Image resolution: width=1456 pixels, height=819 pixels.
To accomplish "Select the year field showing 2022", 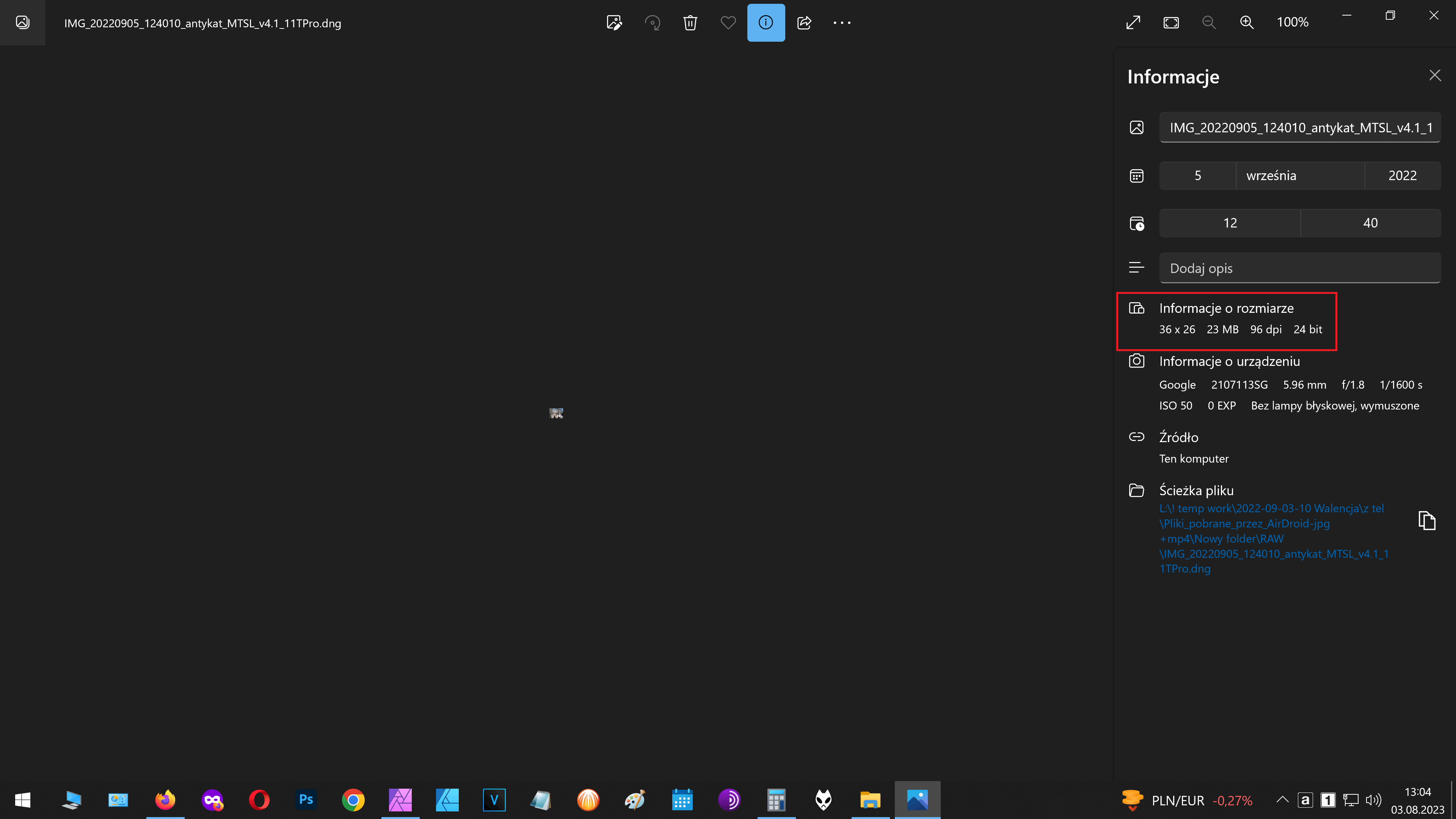I will (x=1402, y=176).
